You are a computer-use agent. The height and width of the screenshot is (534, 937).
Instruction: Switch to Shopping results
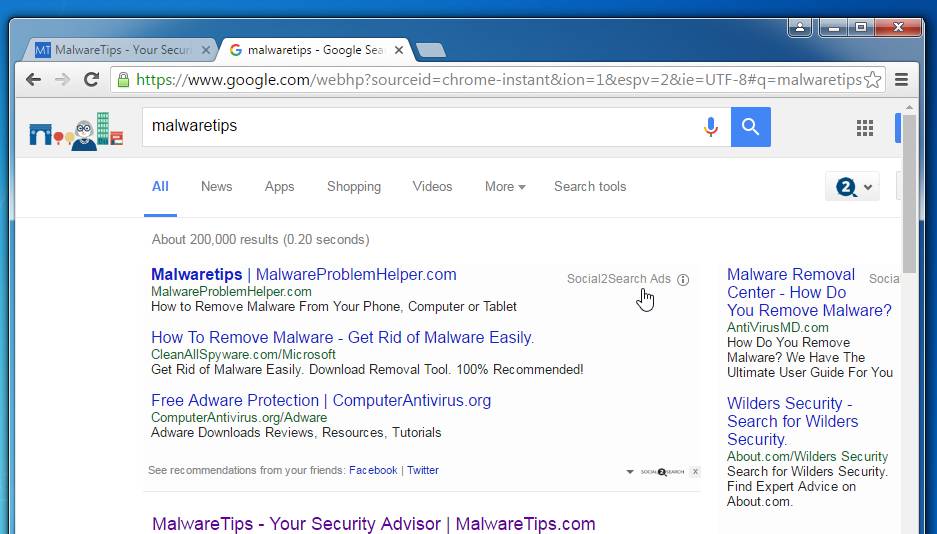[354, 186]
